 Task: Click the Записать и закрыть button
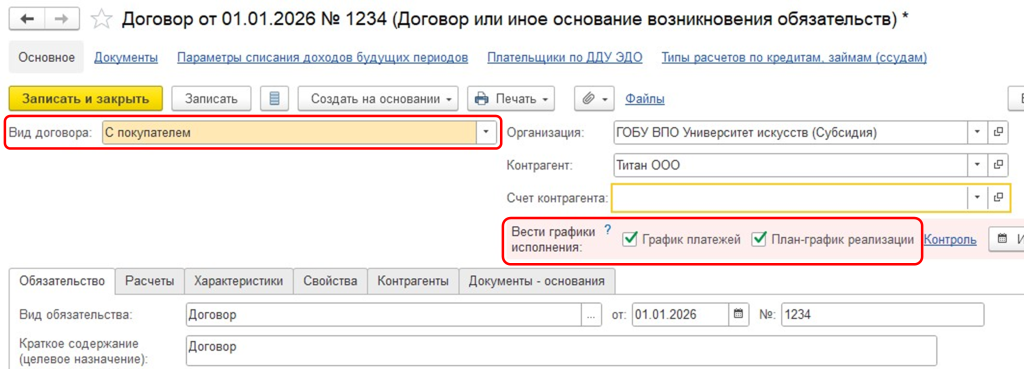[x=86, y=99]
